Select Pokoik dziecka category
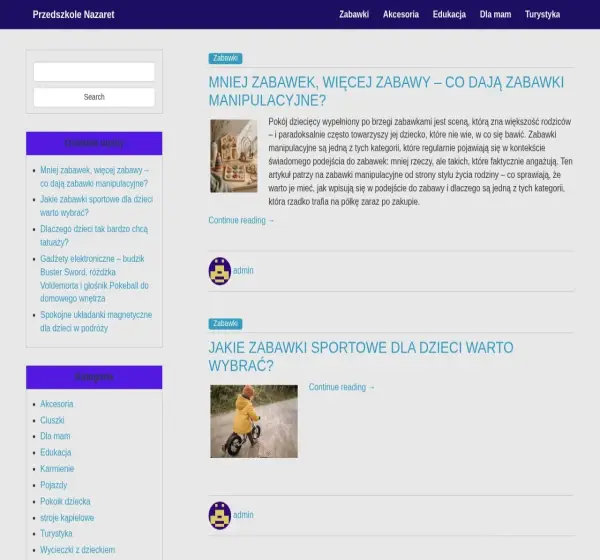The width and height of the screenshot is (600, 560). [x=65, y=501]
